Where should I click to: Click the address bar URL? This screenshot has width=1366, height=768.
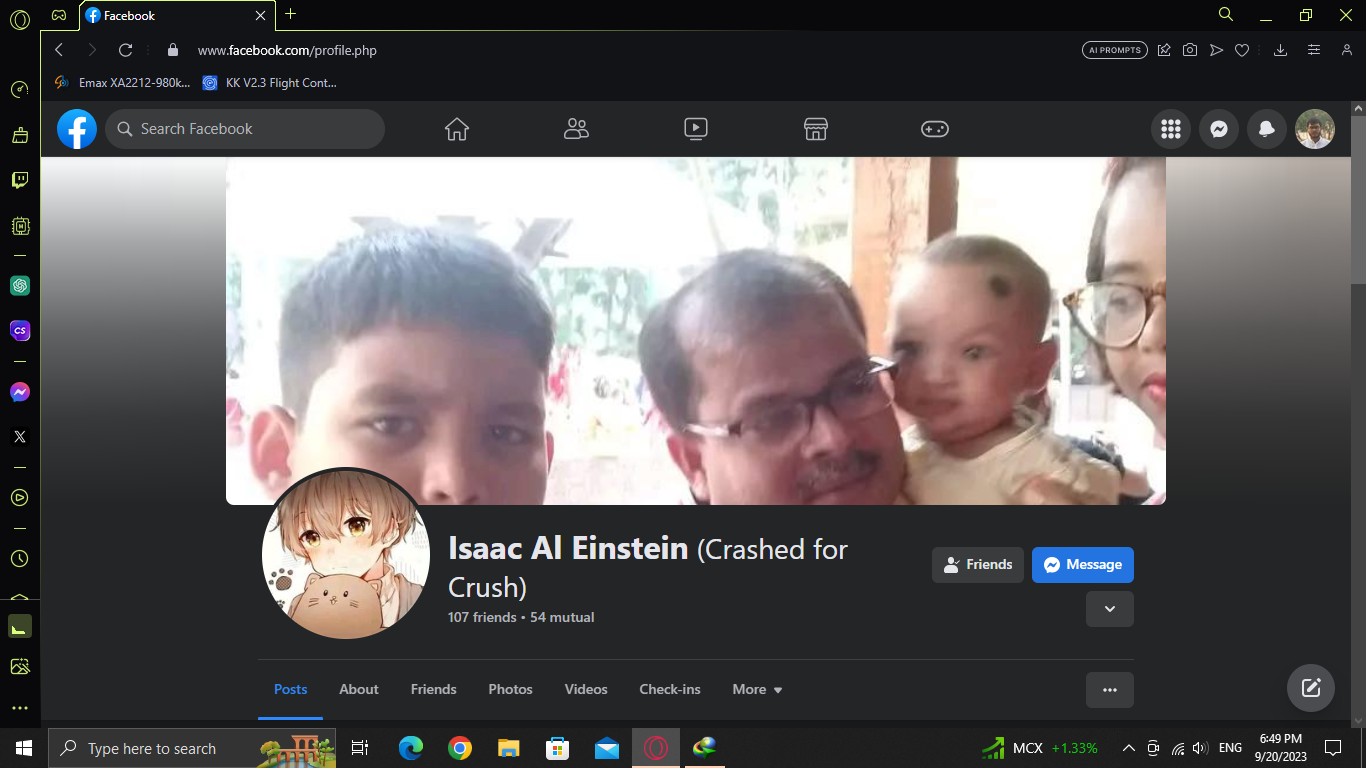tap(287, 50)
